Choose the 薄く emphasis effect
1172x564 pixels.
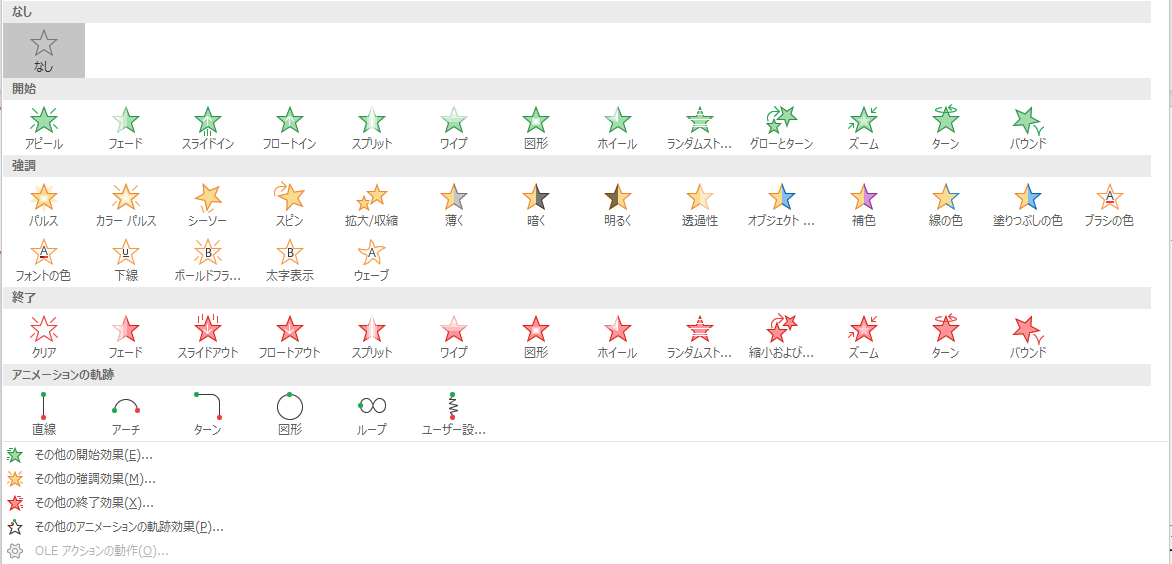pyautogui.click(x=454, y=205)
